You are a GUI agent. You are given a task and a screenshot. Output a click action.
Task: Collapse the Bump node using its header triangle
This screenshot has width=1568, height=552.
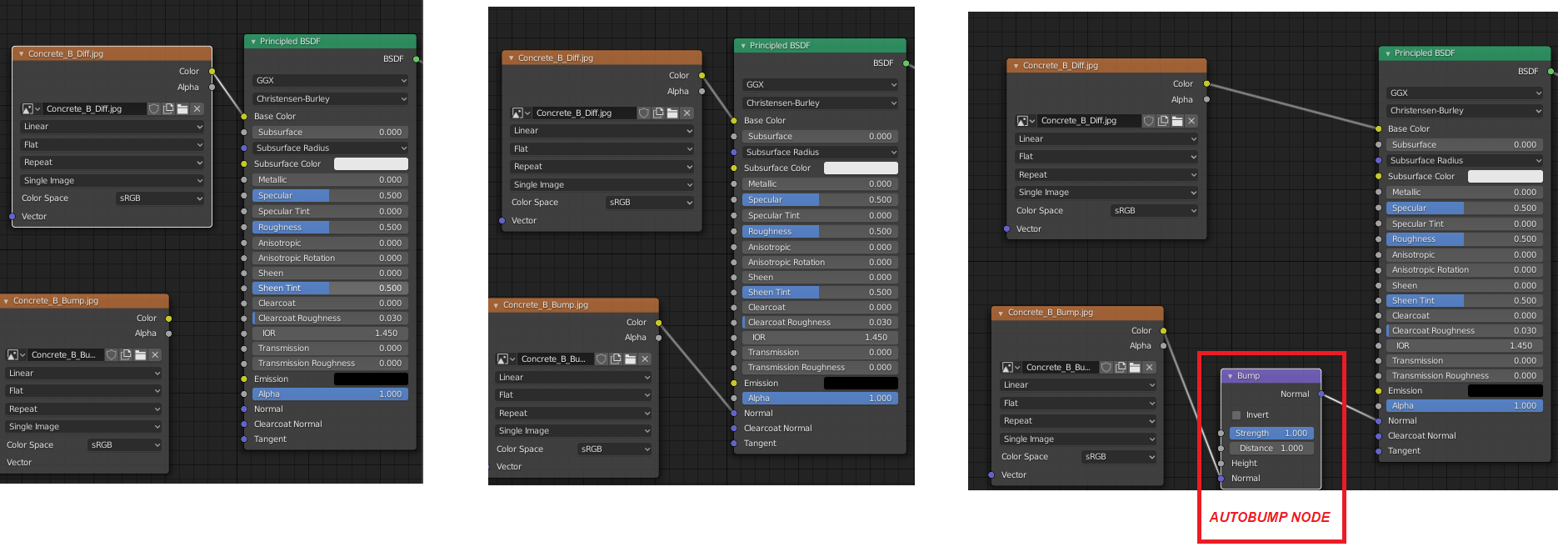1230,376
